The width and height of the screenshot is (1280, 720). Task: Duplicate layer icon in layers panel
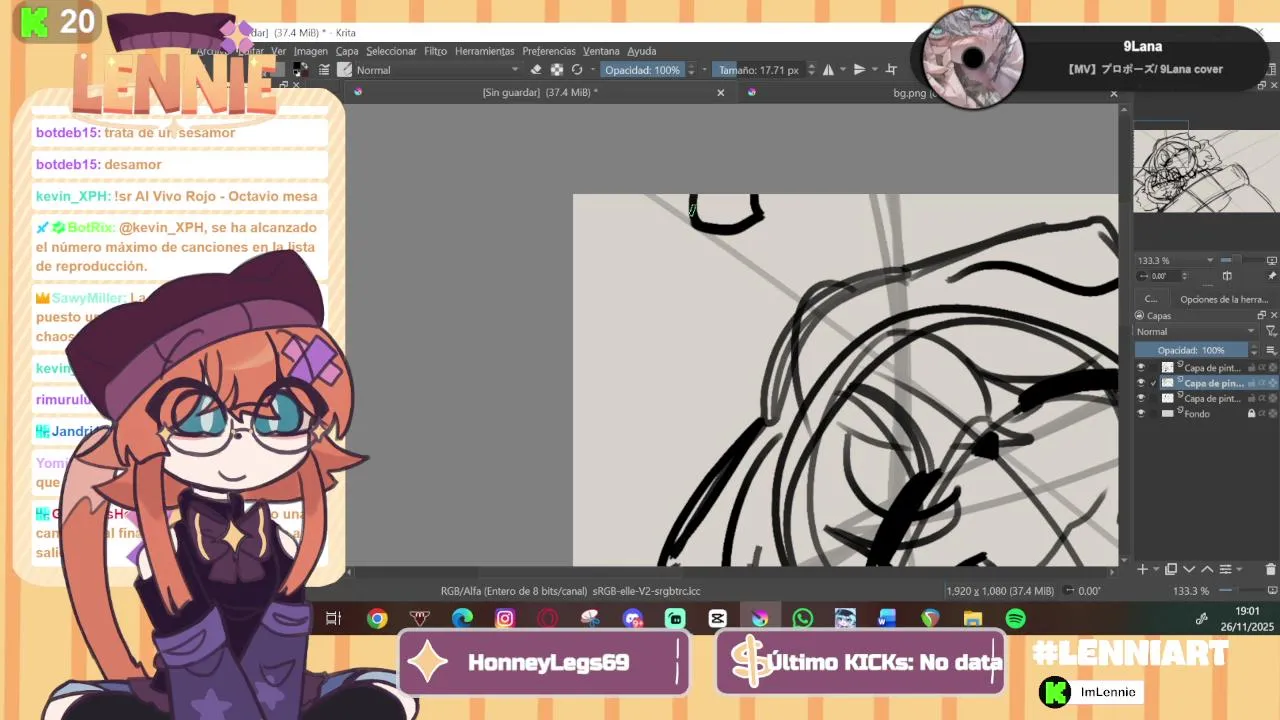click(x=1171, y=569)
